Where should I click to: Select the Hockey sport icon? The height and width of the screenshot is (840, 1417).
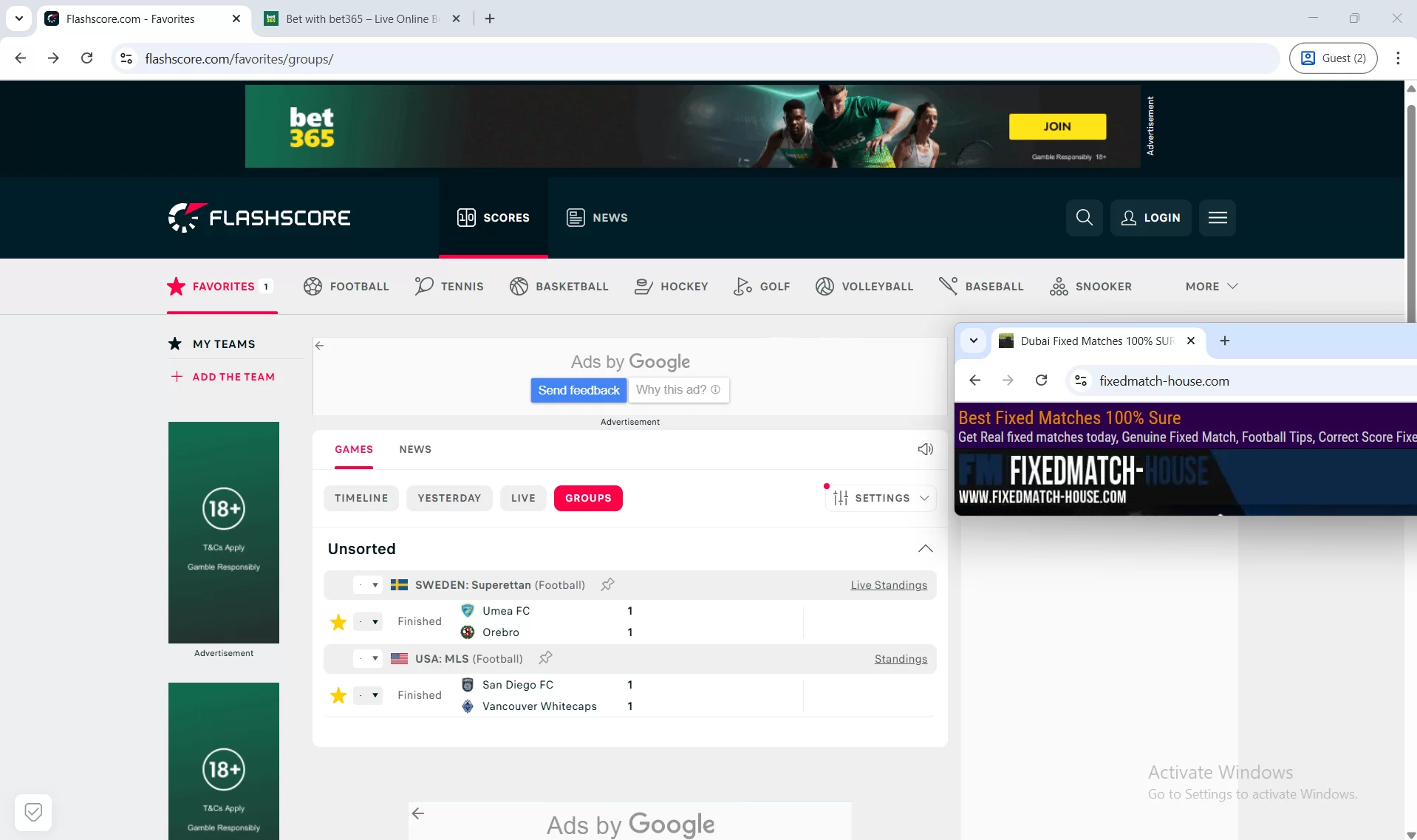pyautogui.click(x=644, y=287)
